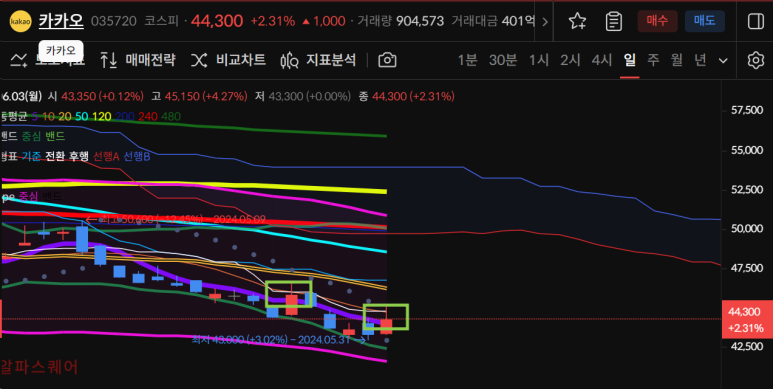This screenshot has width=773, height=389.
Task: Open the 카카오 stock name link
Action: click(61, 21)
